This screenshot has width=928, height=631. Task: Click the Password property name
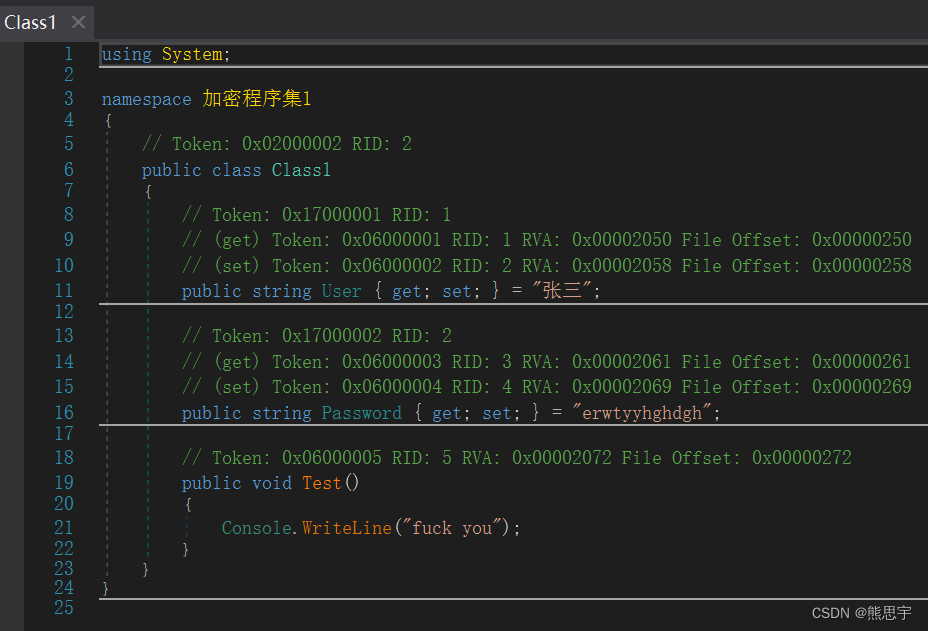point(362,413)
